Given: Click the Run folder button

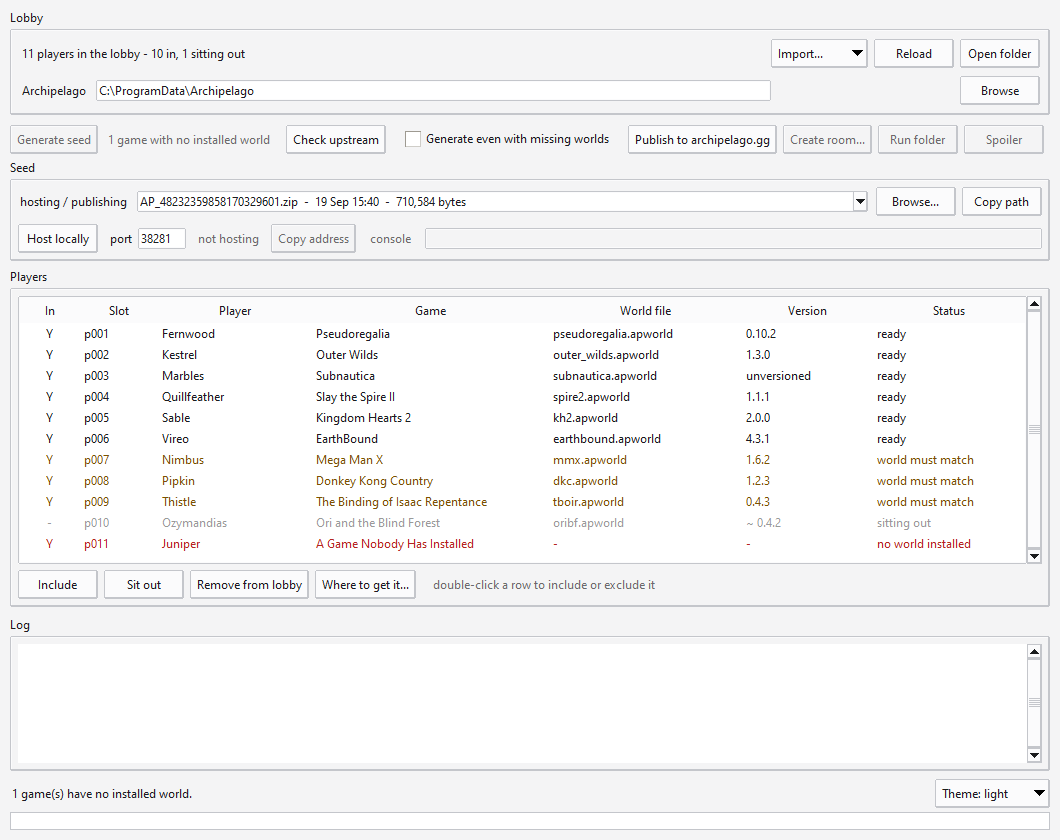Looking at the screenshot, I should point(917,140).
